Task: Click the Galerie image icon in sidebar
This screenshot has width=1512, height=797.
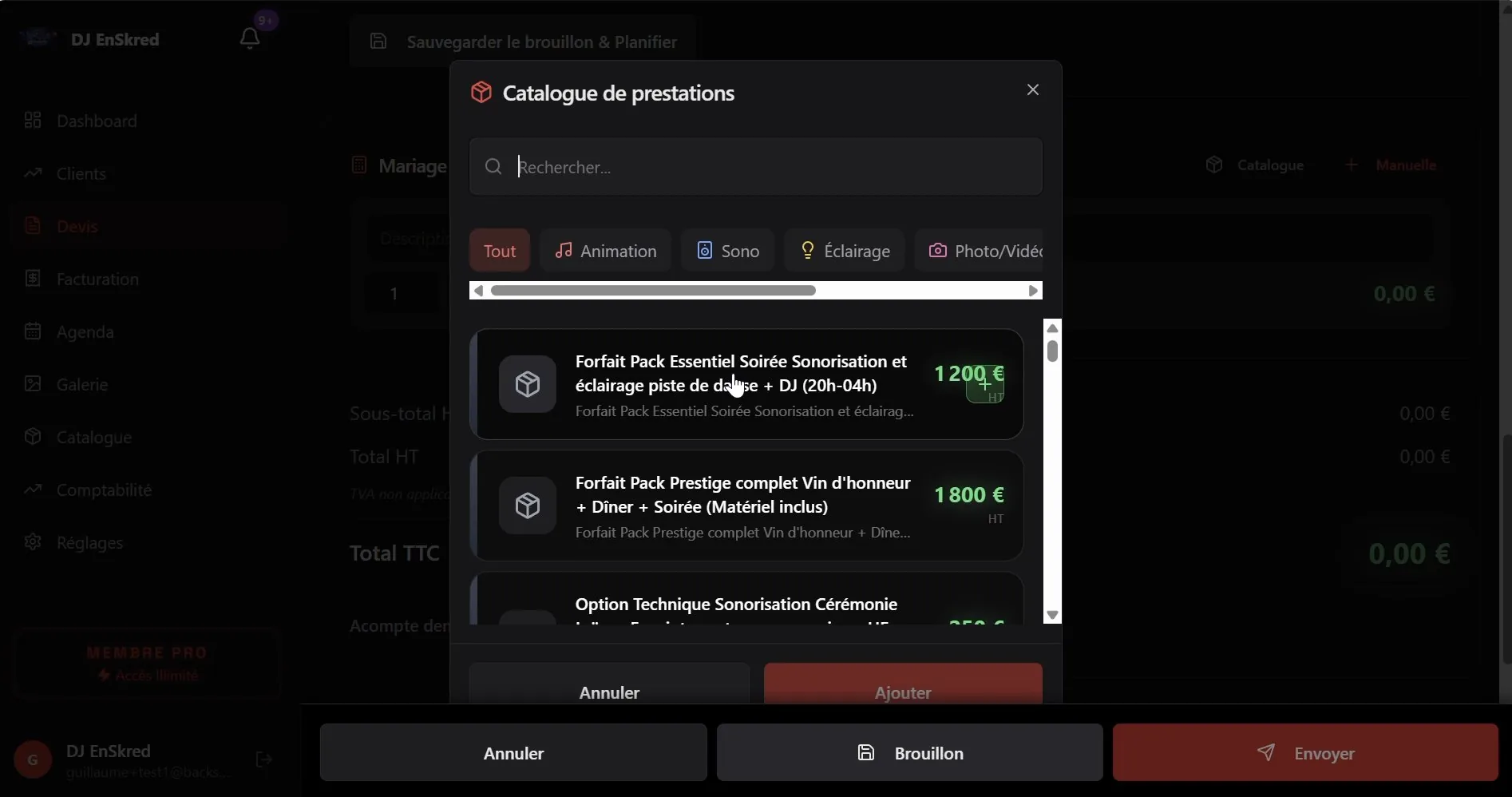Action: (33, 383)
